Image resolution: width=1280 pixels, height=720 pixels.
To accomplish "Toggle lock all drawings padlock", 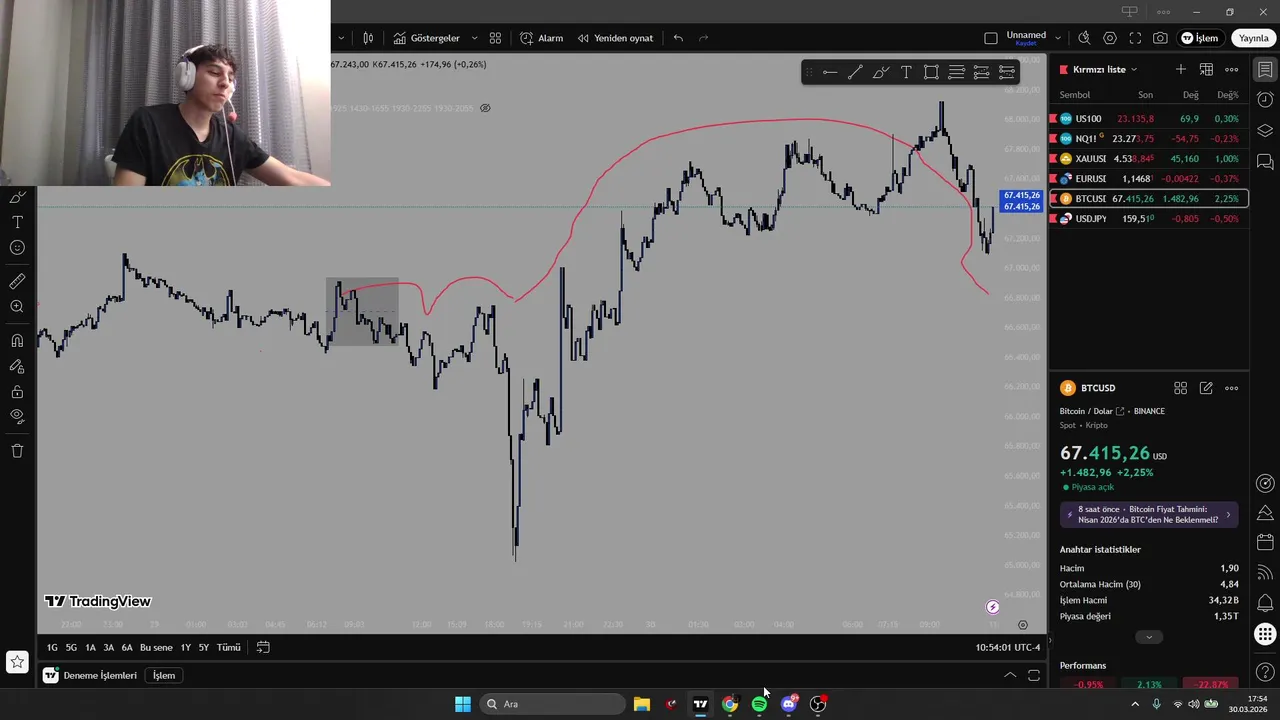I will [17, 391].
